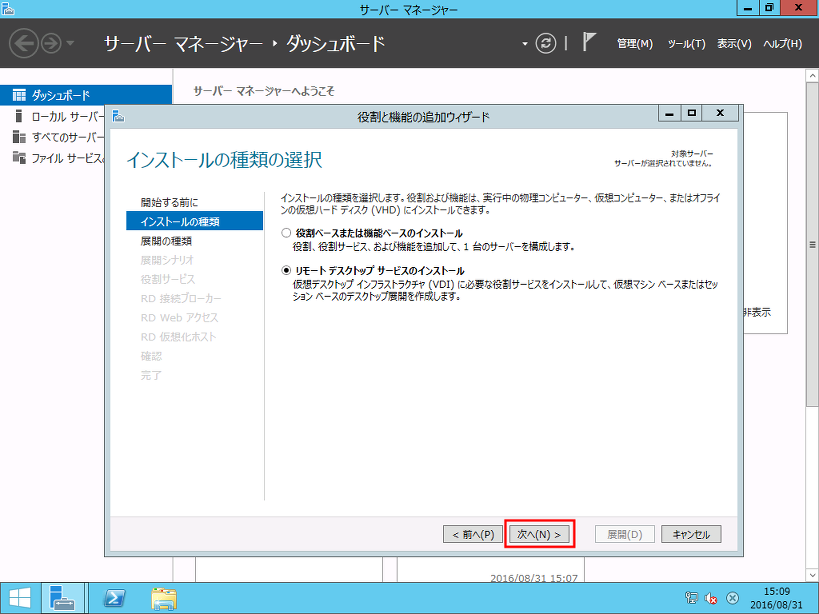Click the back navigation arrow in Server Manager
Viewport: 819px width, 614px height.
point(22,42)
